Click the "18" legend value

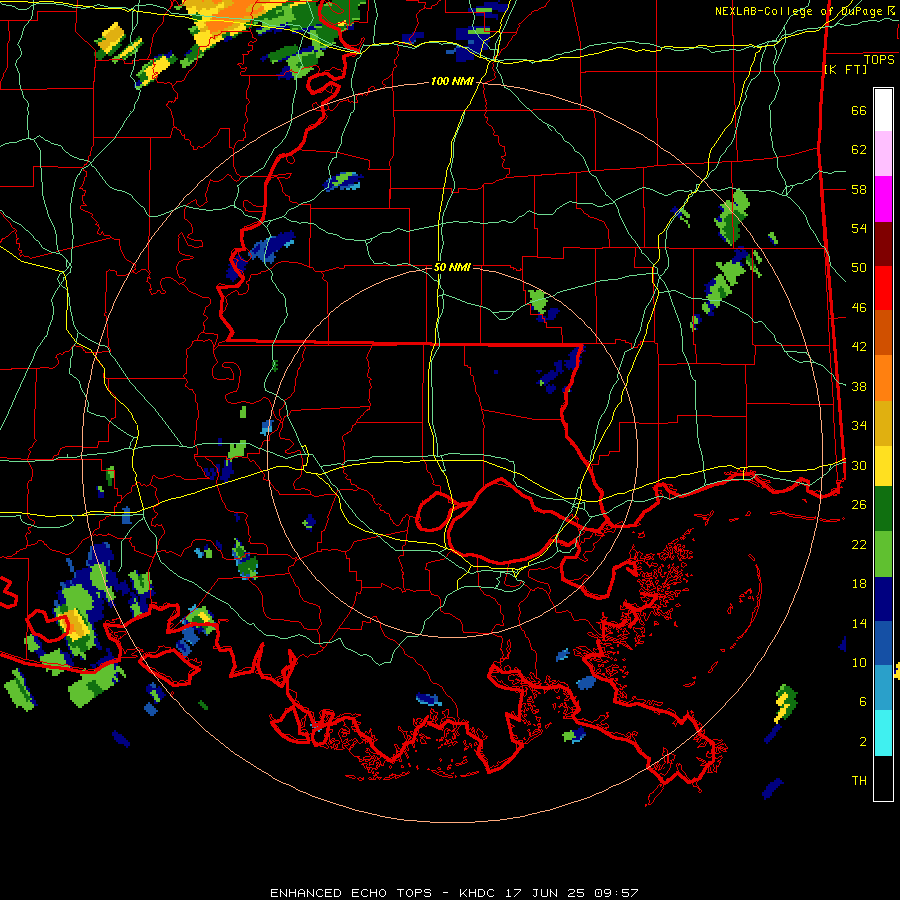[x=859, y=584]
